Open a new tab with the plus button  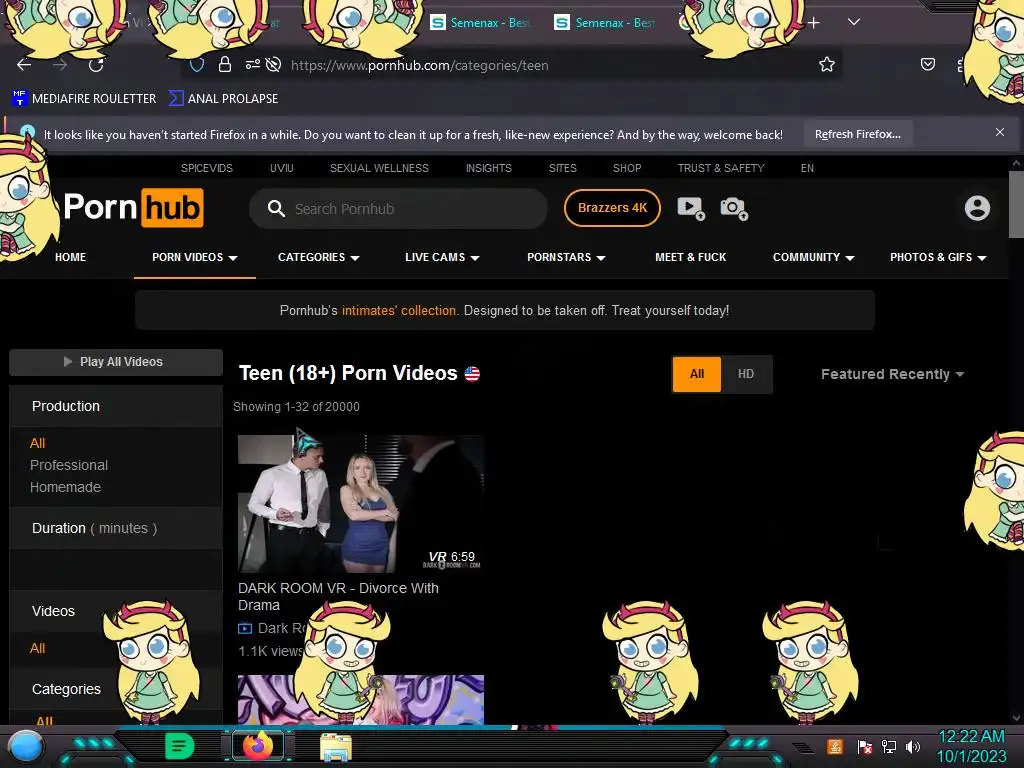(814, 23)
